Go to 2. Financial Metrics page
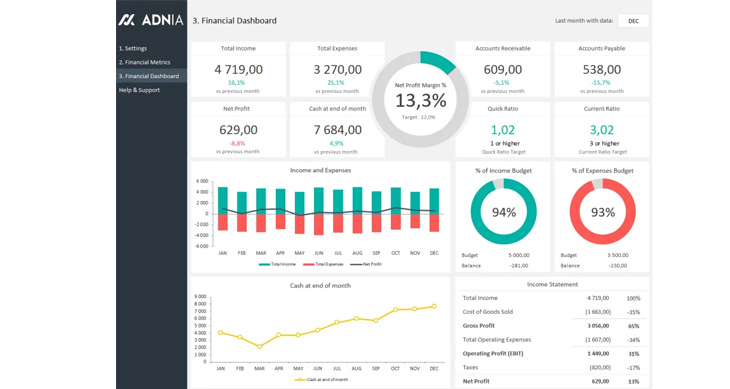 (144, 62)
